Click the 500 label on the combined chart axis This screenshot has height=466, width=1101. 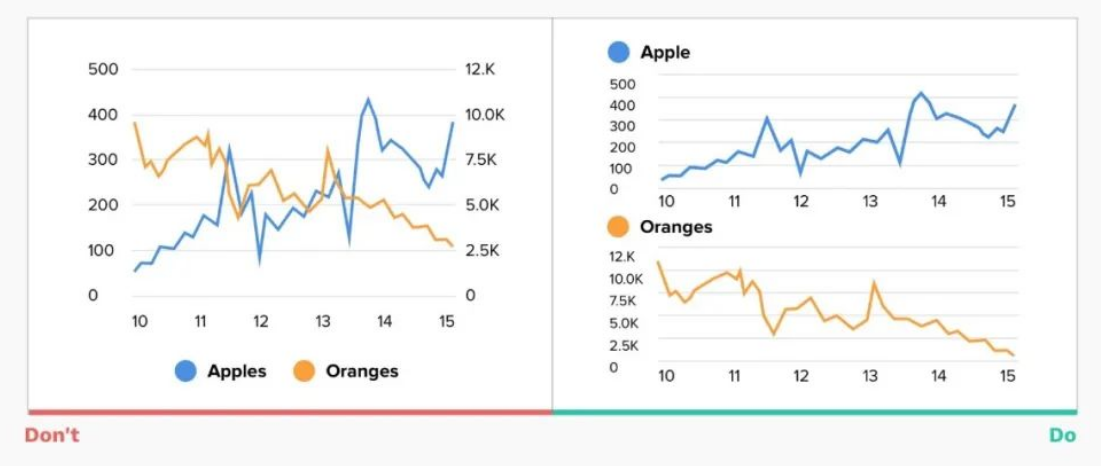pos(103,69)
